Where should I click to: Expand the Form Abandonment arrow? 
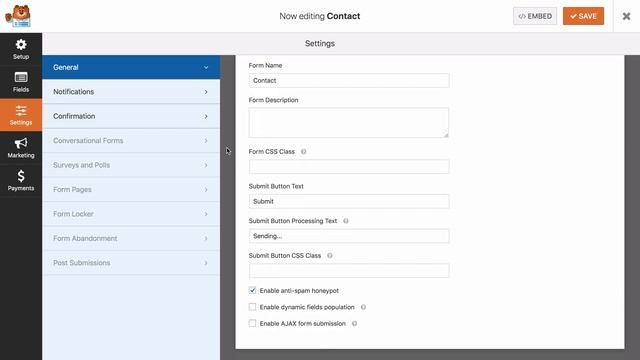[x=206, y=238]
